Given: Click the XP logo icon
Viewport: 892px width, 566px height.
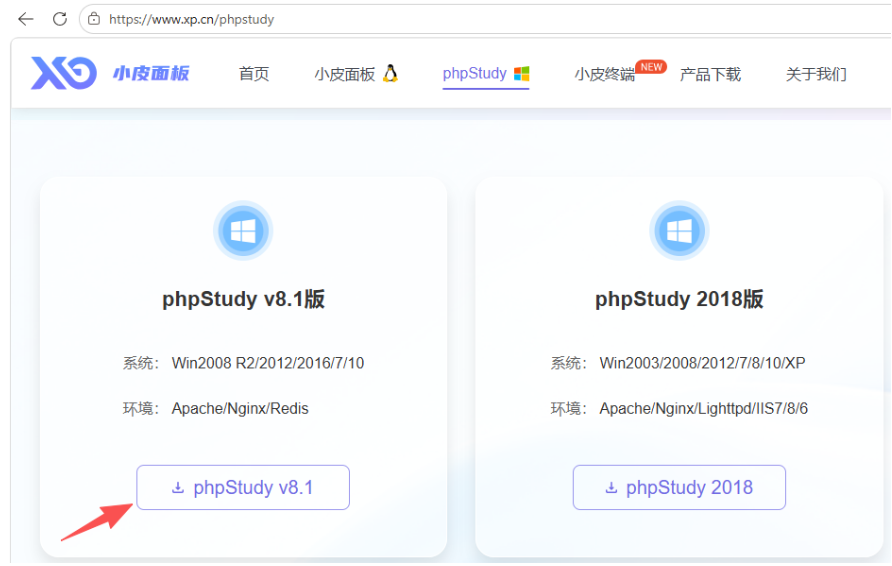Looking at the screenshot, I should (x=64, y=73).
